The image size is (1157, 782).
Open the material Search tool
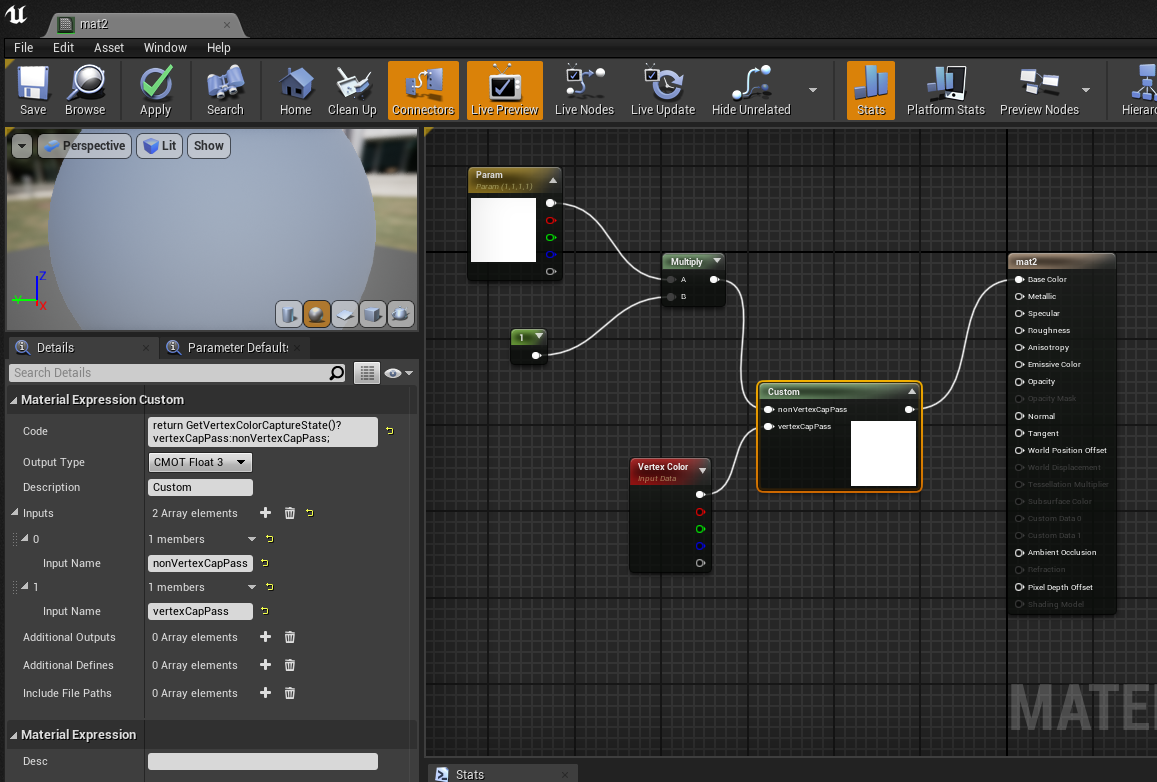224,89
